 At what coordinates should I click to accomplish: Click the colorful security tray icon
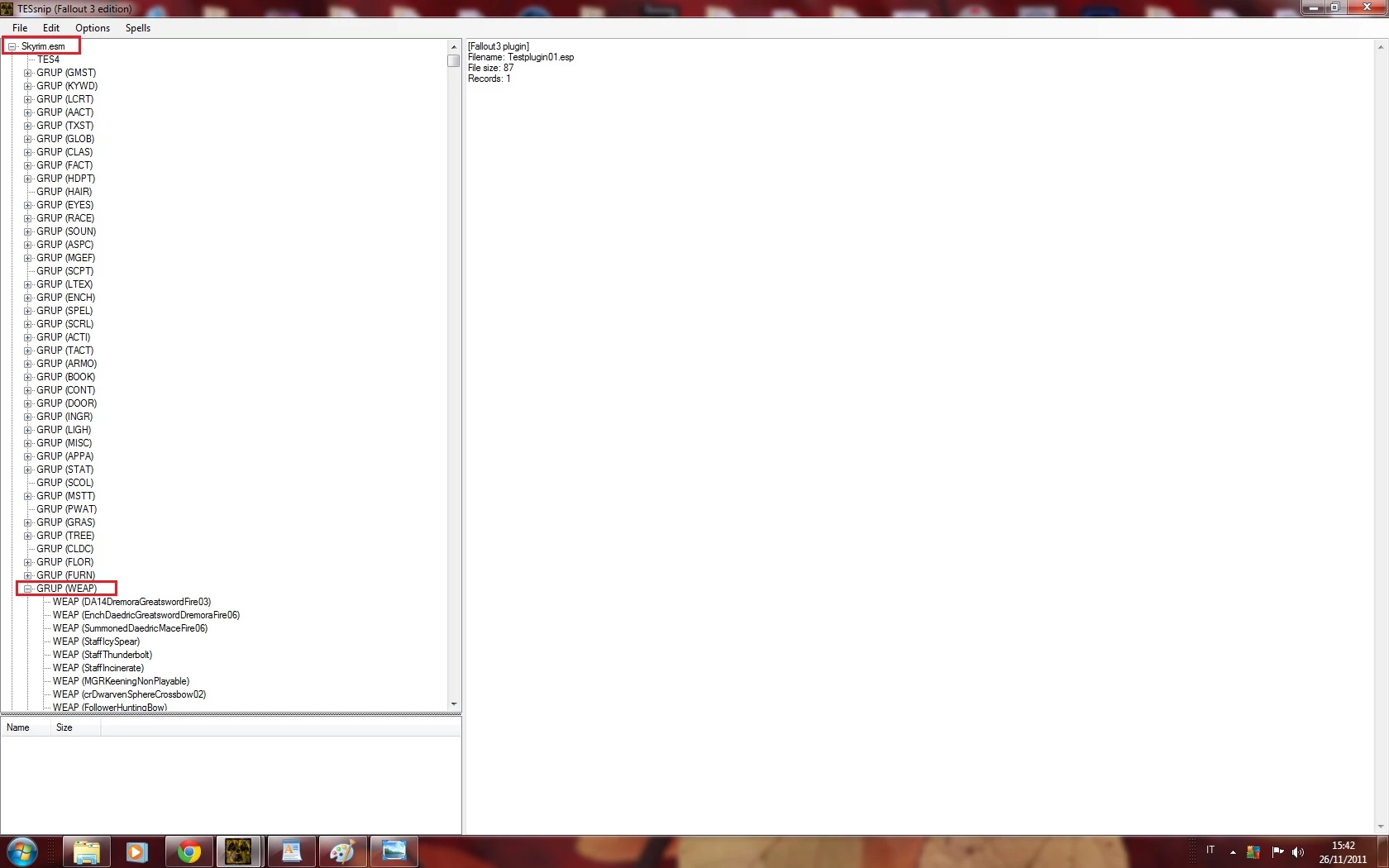(x=1253, y=852)
